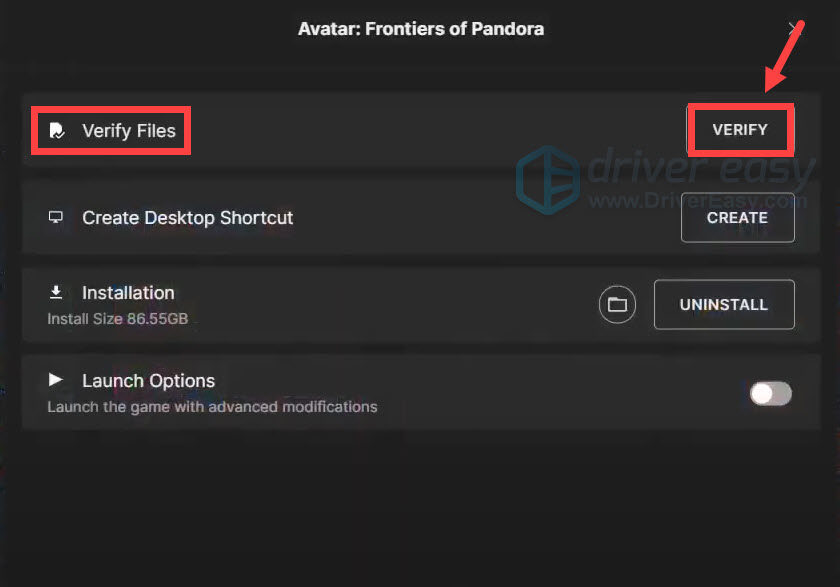Select the Verify Files label

[129, 131]
